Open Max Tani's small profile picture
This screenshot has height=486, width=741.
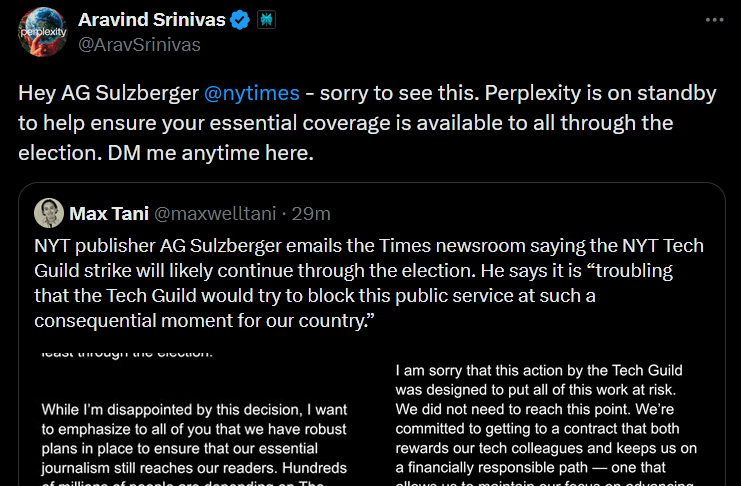(x=49, y=213)
